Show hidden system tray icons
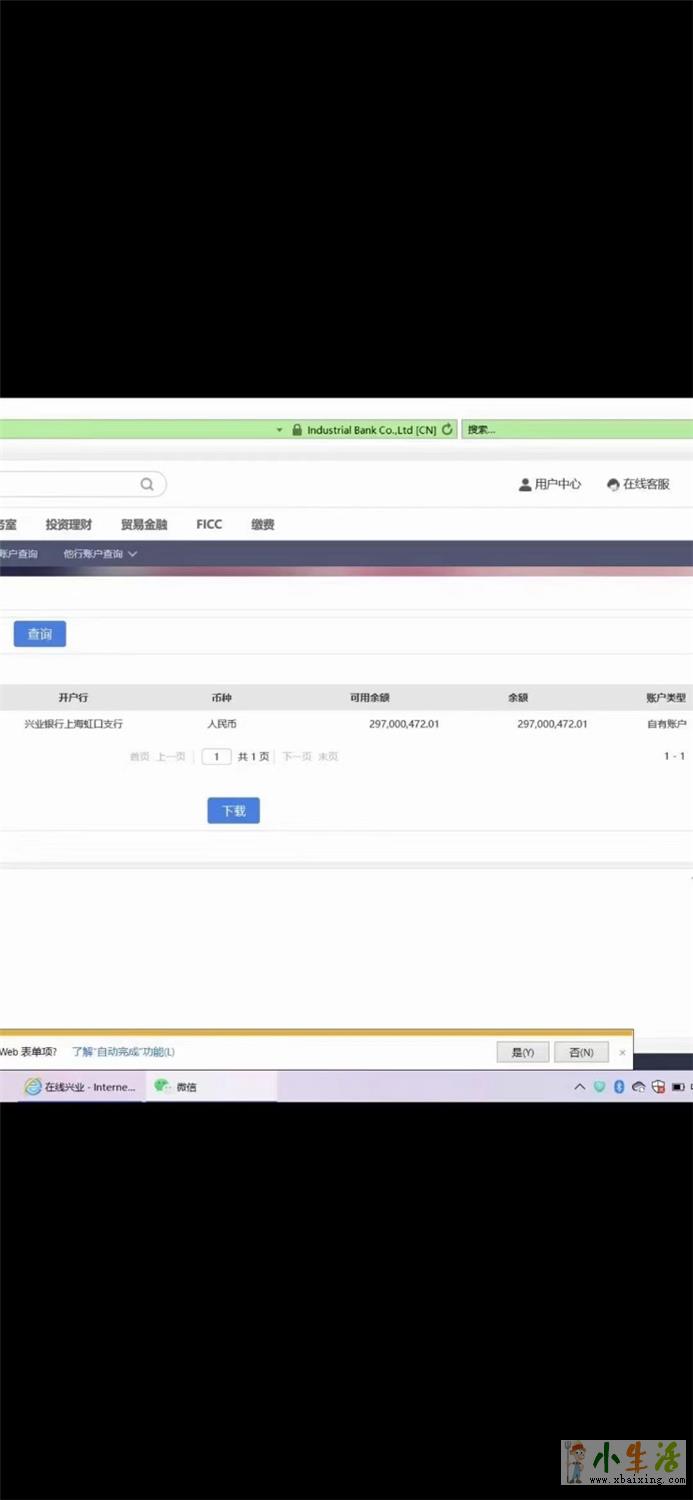The height and width of the screenshot is (1500, 693). point(579,1087)
